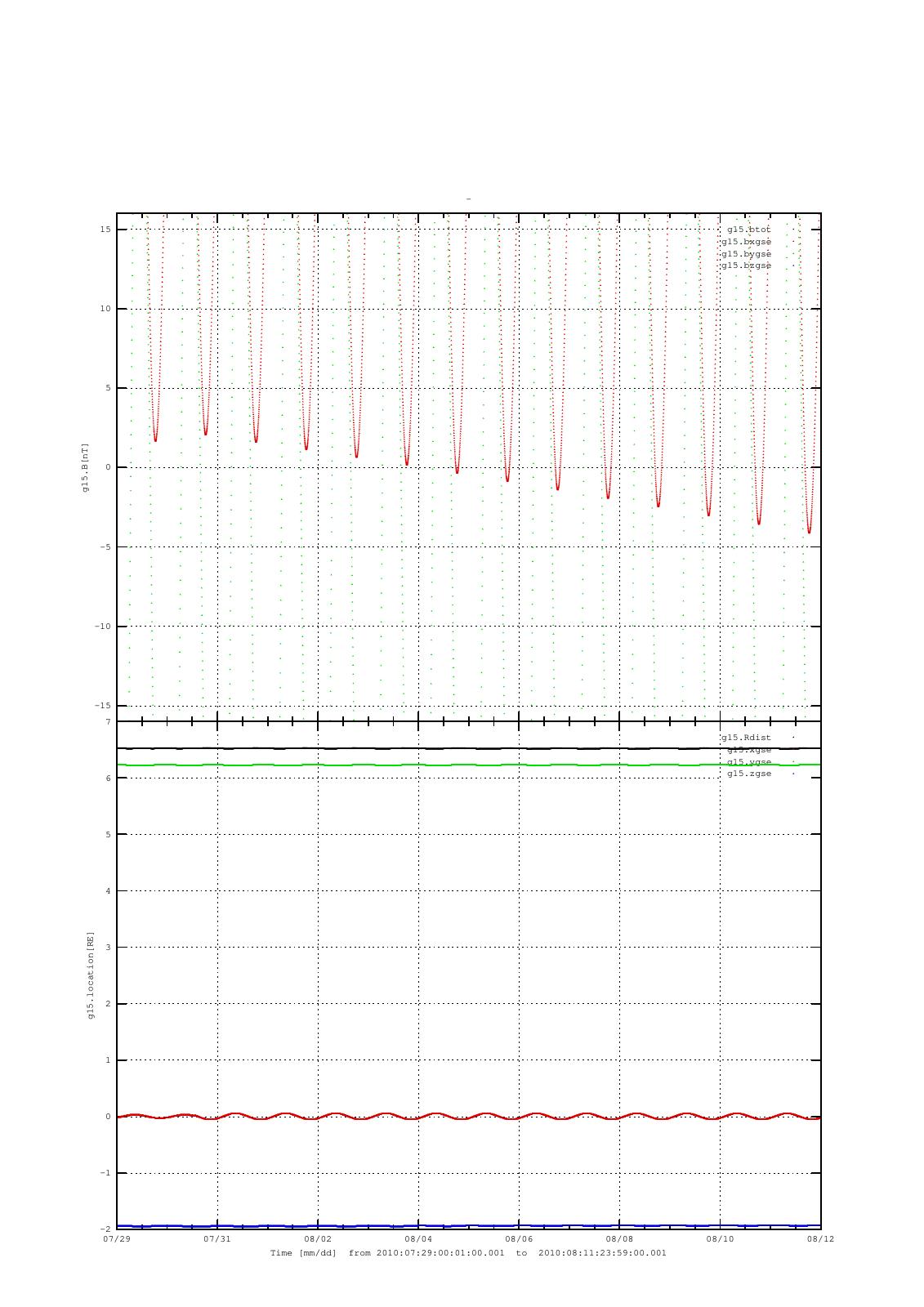Click the 07/29 date tick label
The height and width of the screenshot is (1307, 924).
117,1239
